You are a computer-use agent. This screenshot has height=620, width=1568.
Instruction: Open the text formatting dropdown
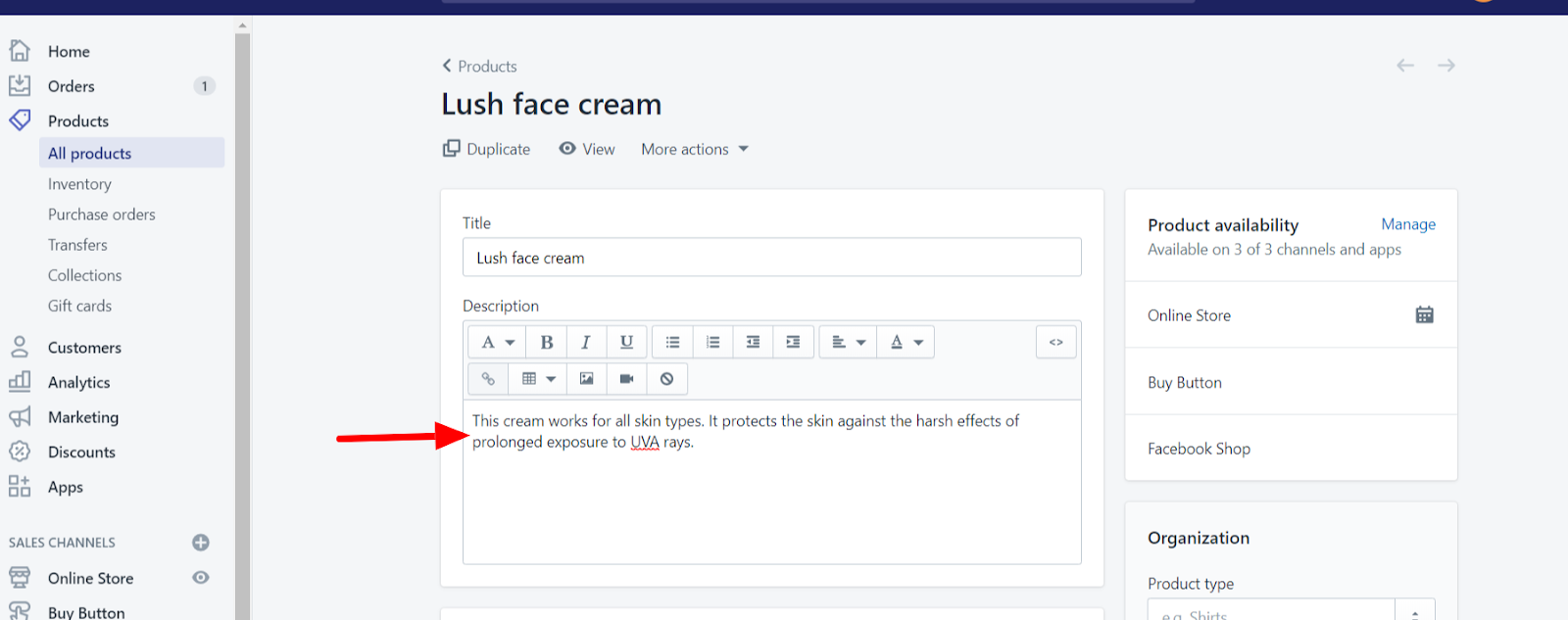coord(498,342)
